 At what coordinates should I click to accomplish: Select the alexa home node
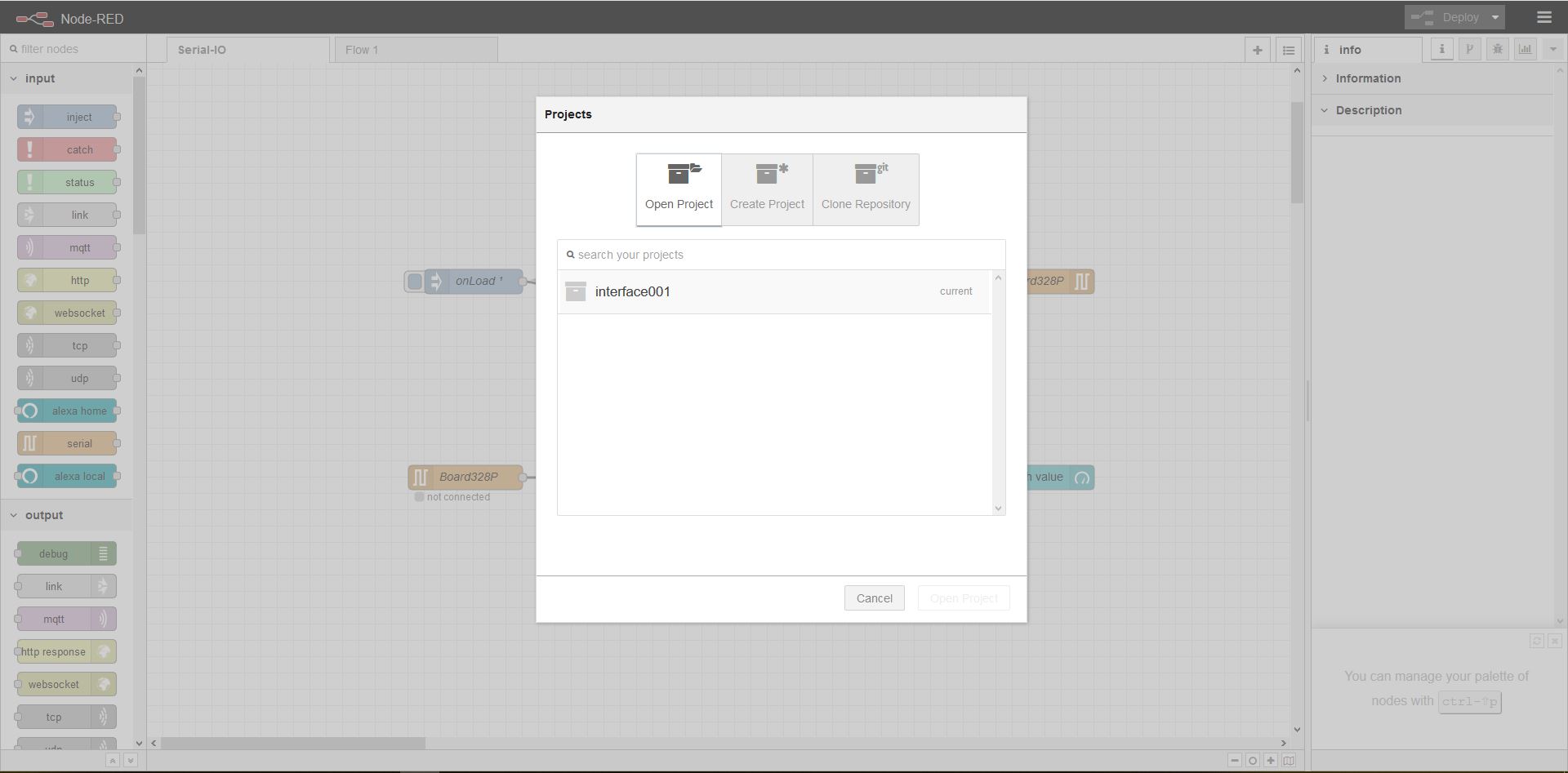coord(67,411)
